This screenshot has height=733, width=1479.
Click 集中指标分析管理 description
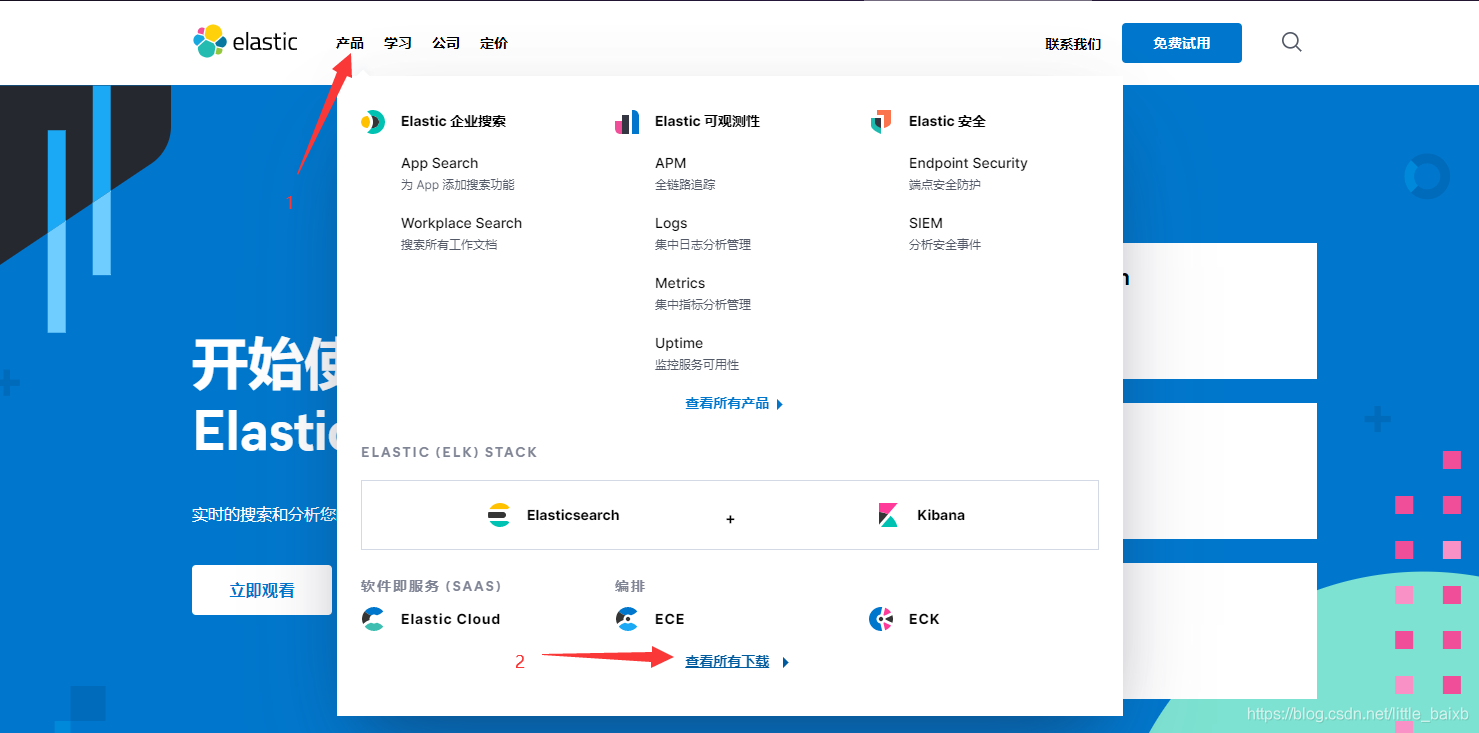[703, 305]
